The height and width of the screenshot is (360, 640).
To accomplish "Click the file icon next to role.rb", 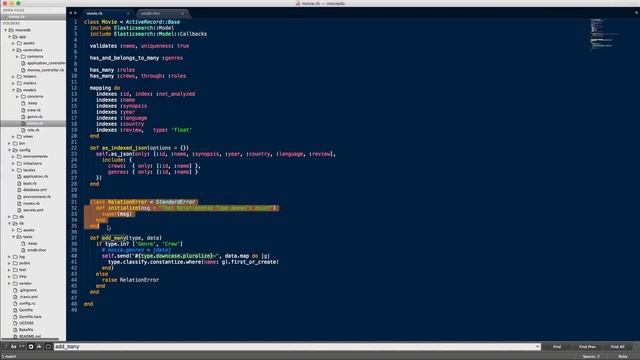I will tap(23, 130).
